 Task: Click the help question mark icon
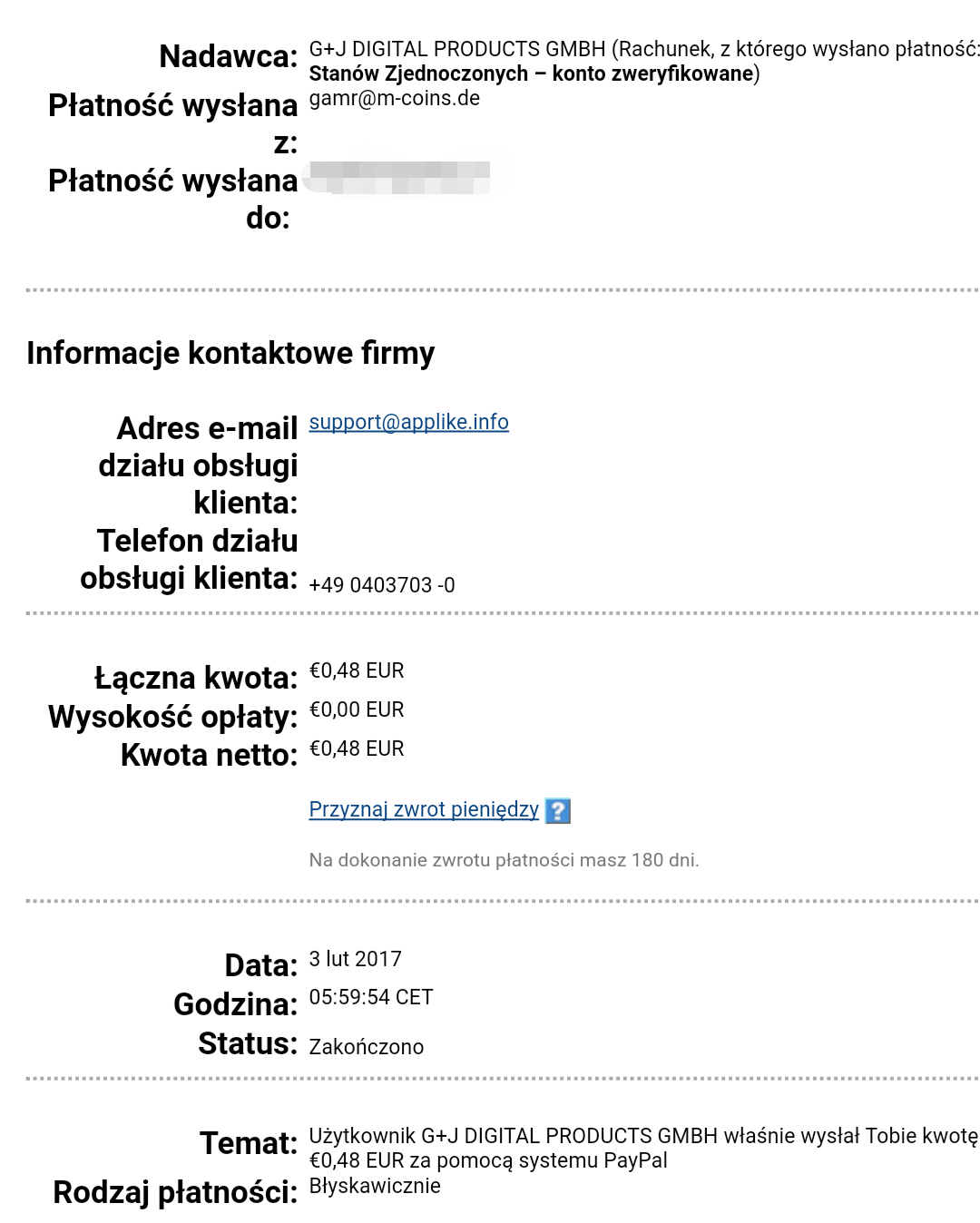557,810
